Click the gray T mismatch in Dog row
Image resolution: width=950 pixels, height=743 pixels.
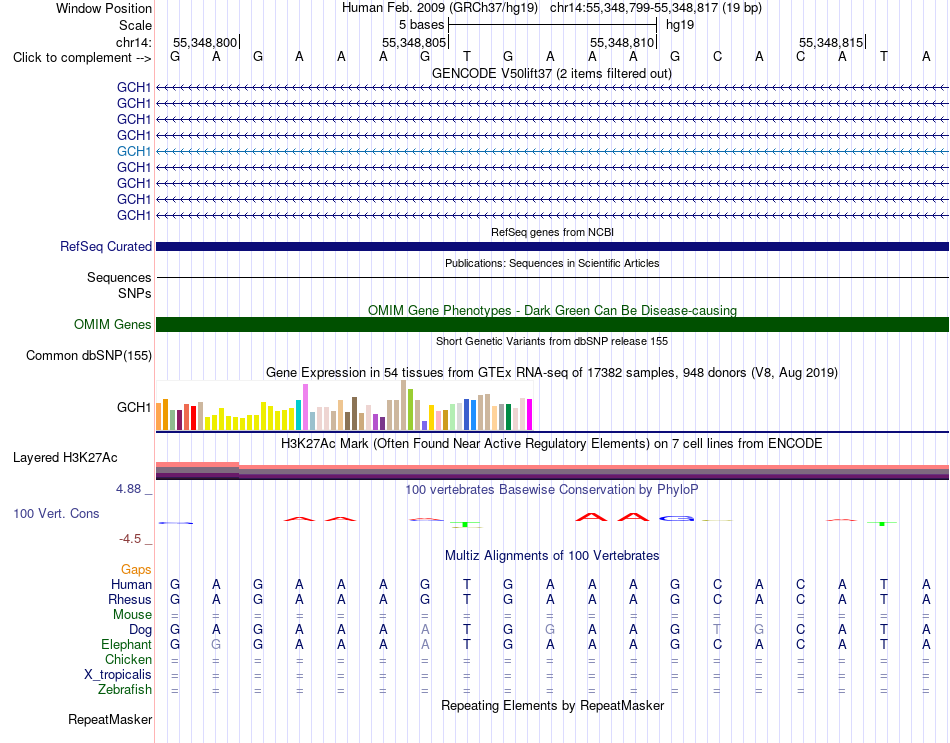(717, 630)
